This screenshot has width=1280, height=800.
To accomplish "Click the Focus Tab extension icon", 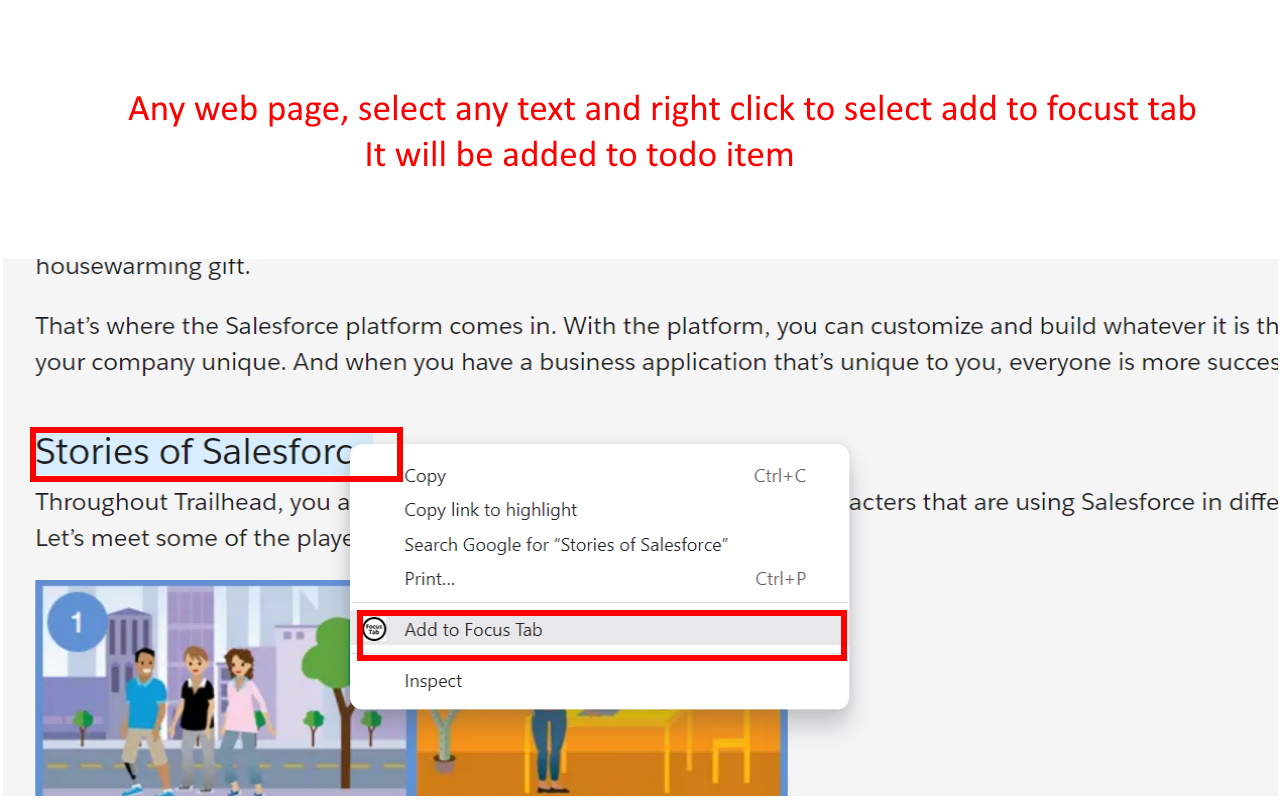I will point(374,630).
